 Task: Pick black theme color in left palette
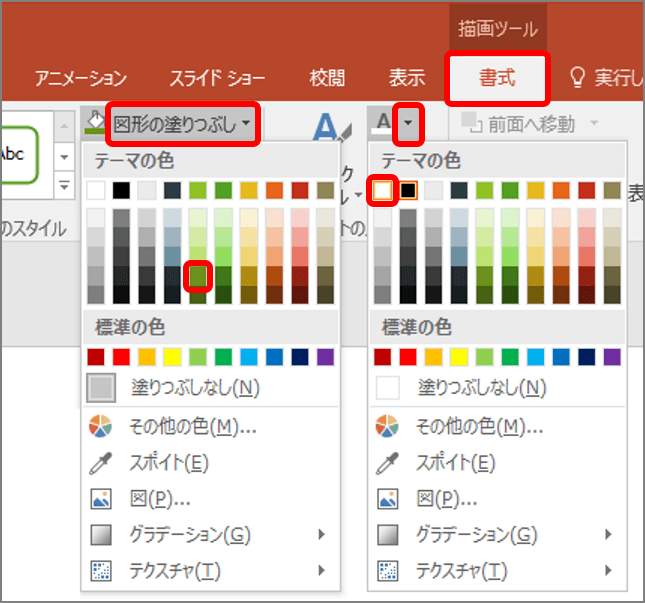click(121, 191)
